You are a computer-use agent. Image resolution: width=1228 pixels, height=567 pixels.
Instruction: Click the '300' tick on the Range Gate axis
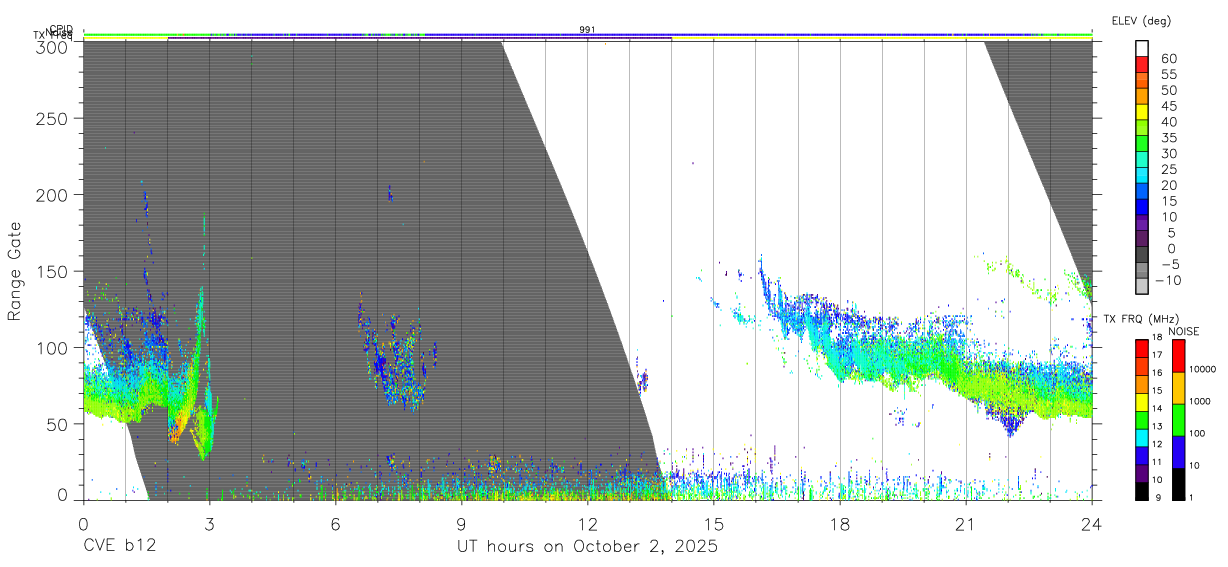(x=53, y=47)
